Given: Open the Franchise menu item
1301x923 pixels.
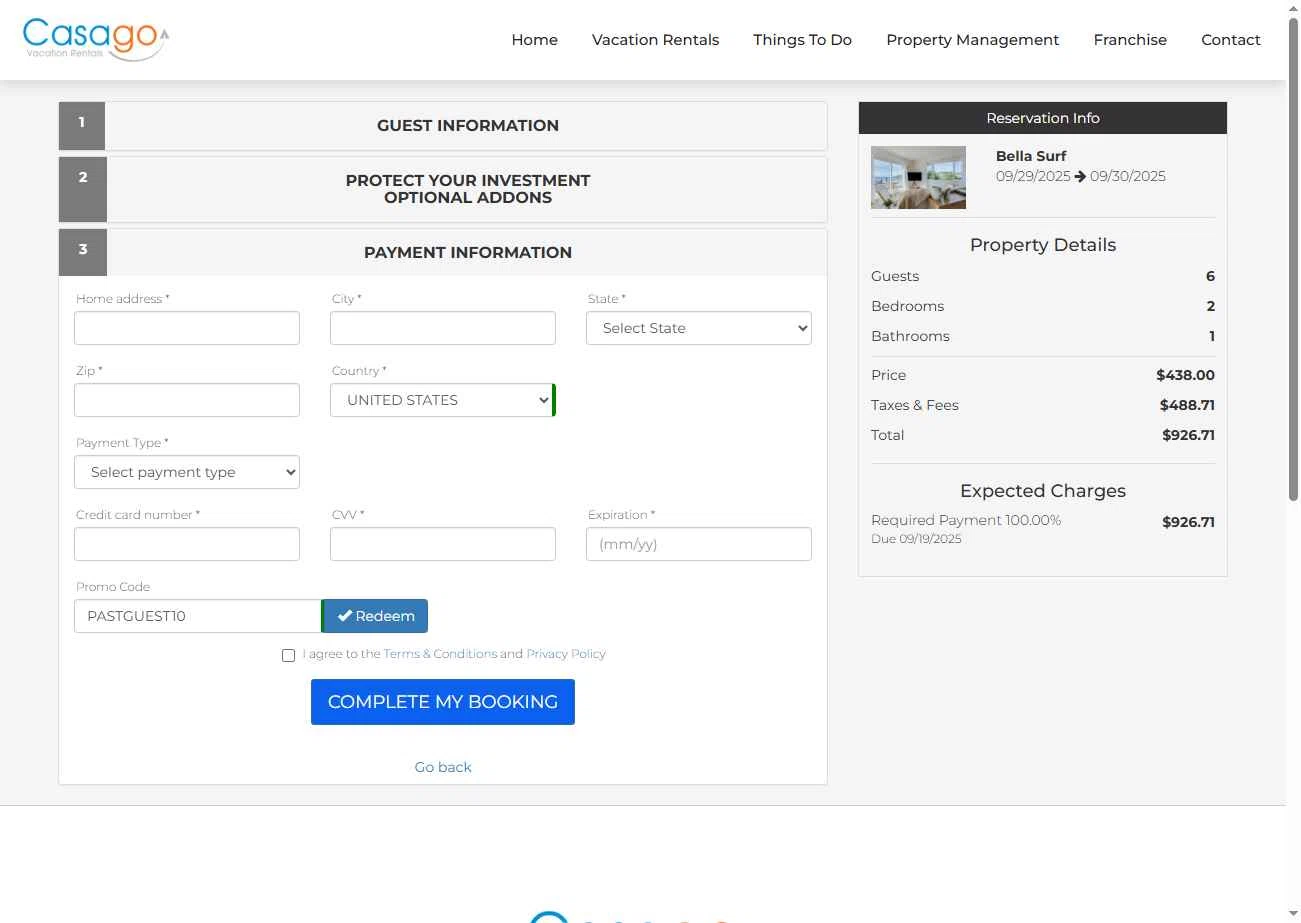Looking at the screenshot, I should tap(1130, 40).
